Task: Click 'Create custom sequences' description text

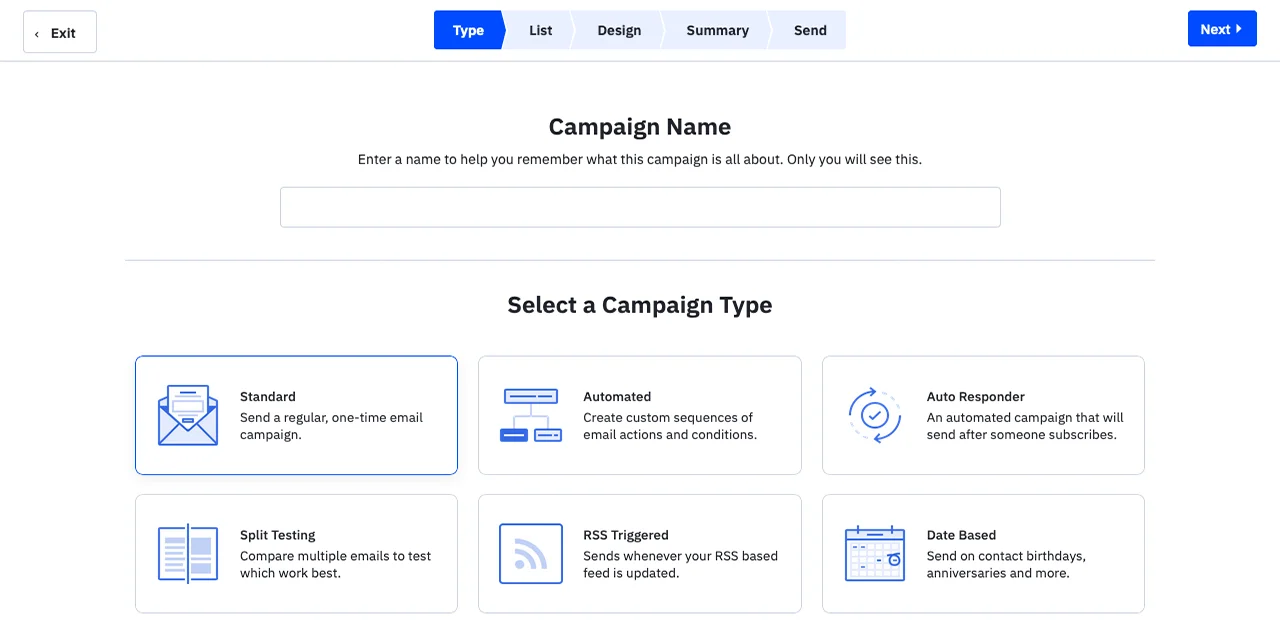Action: click(x=670, y=426)
